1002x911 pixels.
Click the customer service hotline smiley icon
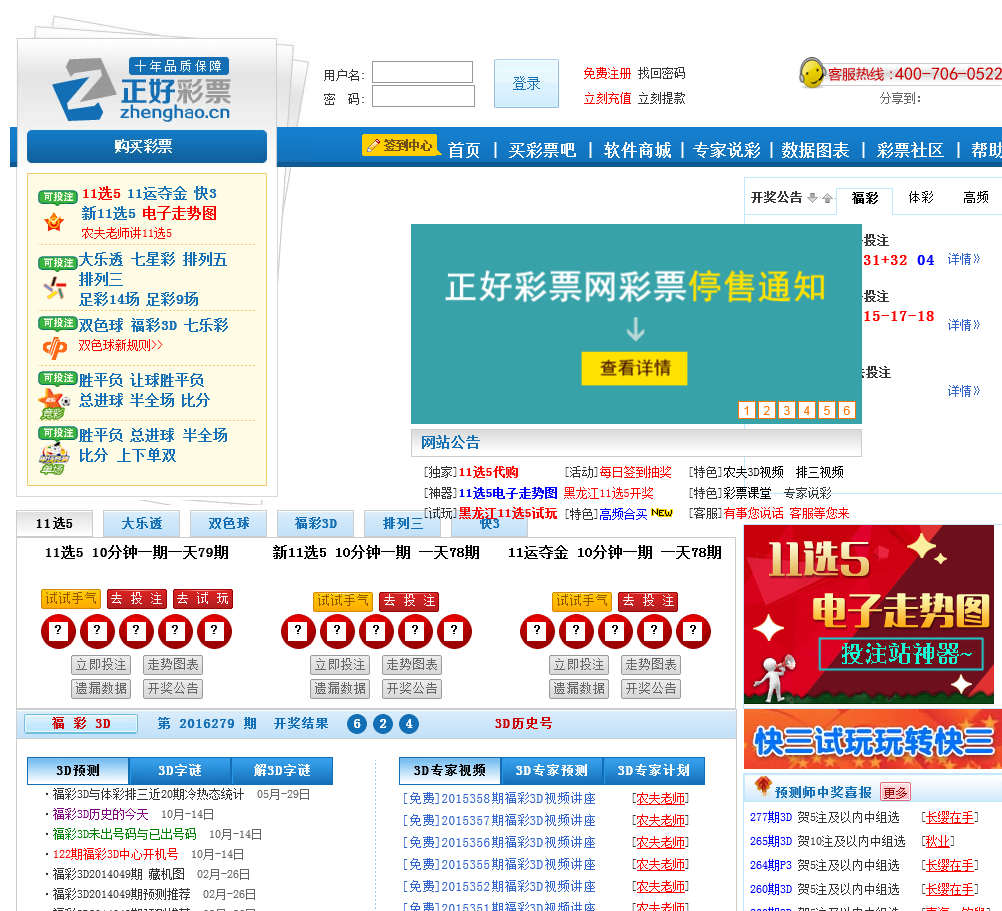(812, 73)
